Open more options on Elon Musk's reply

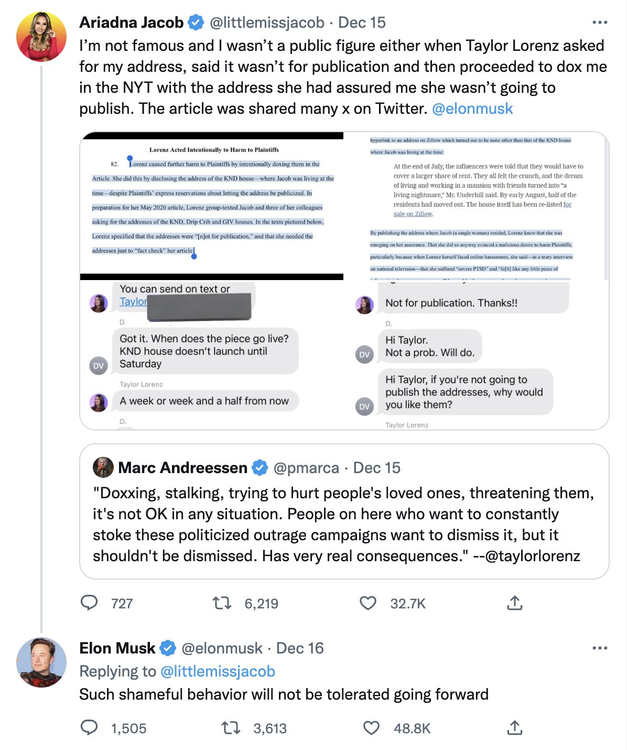coord(599,648)
